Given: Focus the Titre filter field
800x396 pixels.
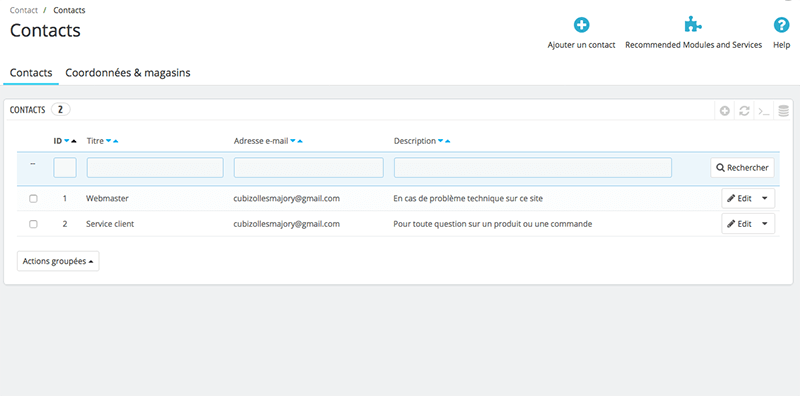Looking at the screenshot, I should [155, 167].
